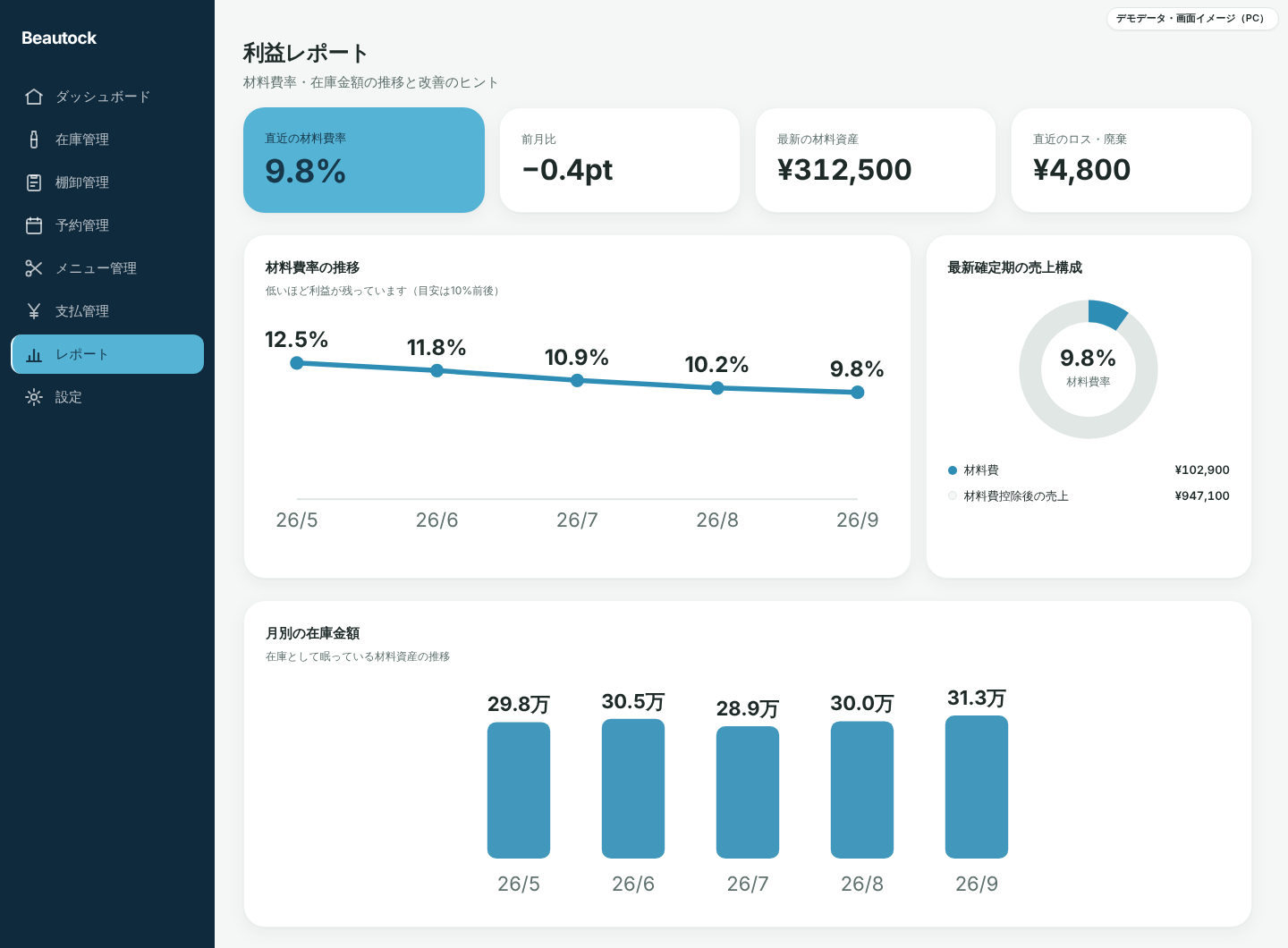This screenshot has width=1288, height=948.
Task: Open the 予約管理 page
Action: (x=107, y=225)
